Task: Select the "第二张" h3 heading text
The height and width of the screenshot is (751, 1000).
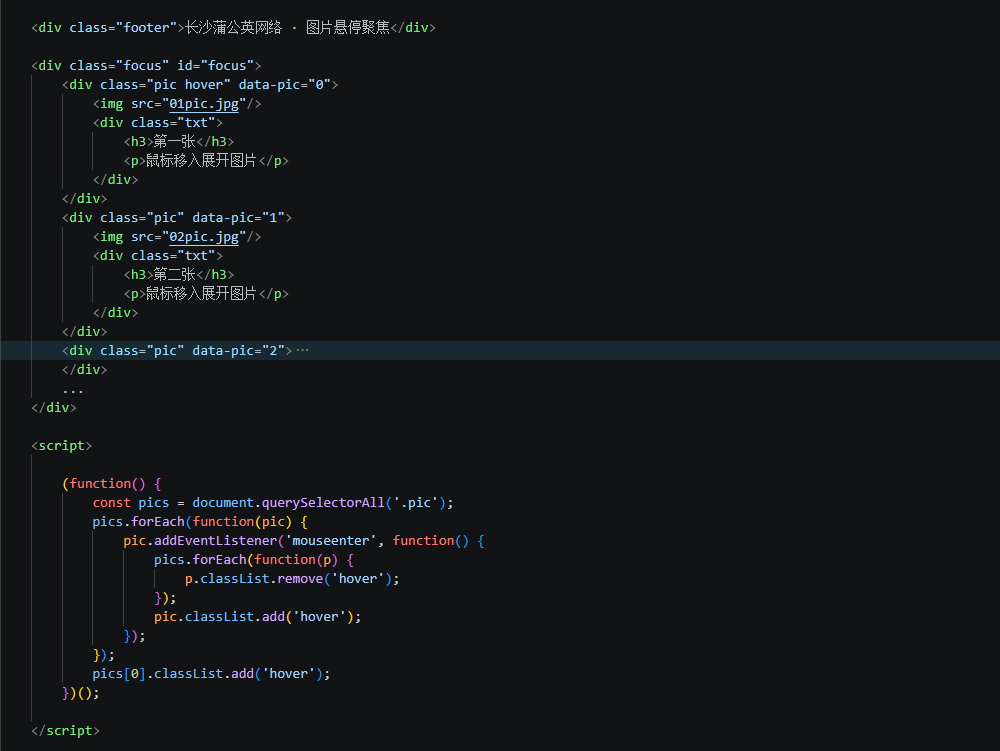Action: (x=174, y=274)
